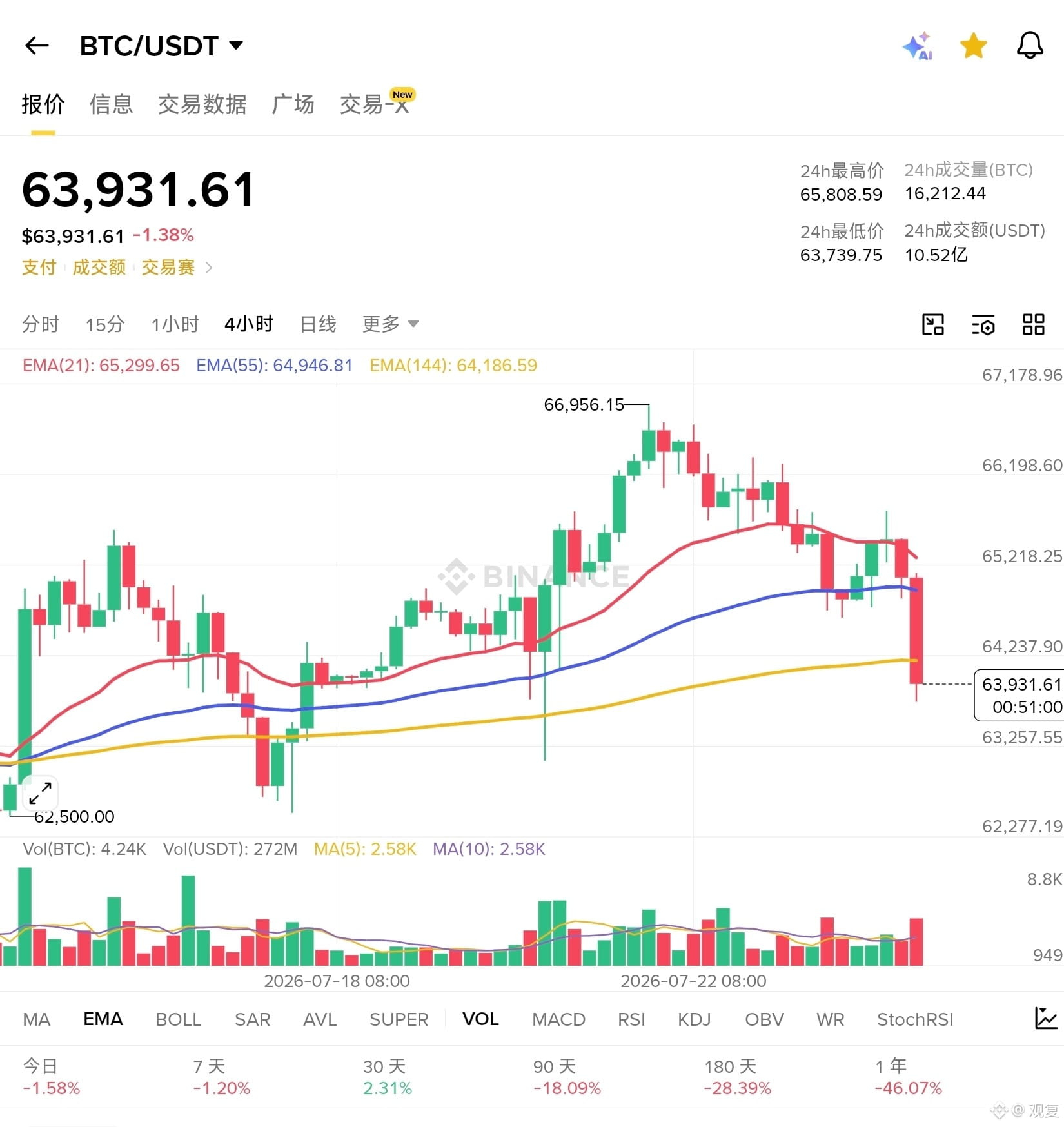Select the RSI sub-indicator
1064x1127 pixels.
631,1019
